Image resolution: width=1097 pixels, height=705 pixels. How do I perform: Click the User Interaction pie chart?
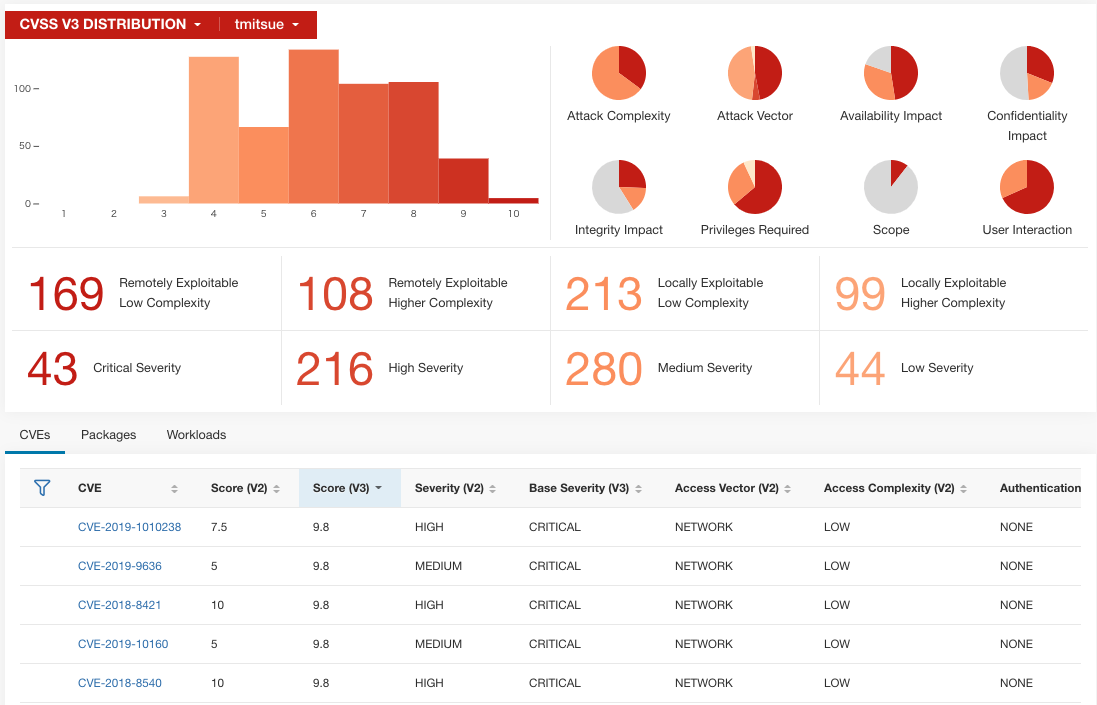point(1026,186)
